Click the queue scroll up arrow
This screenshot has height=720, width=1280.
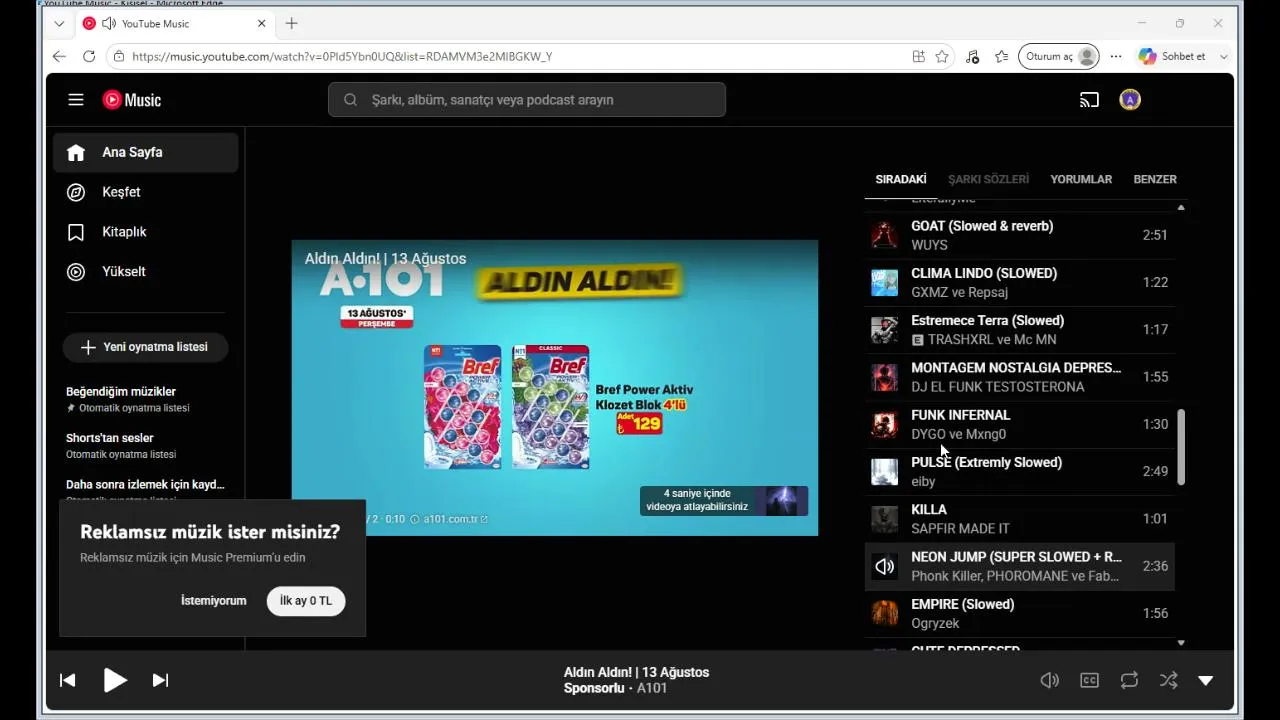tap(1181, 208)
